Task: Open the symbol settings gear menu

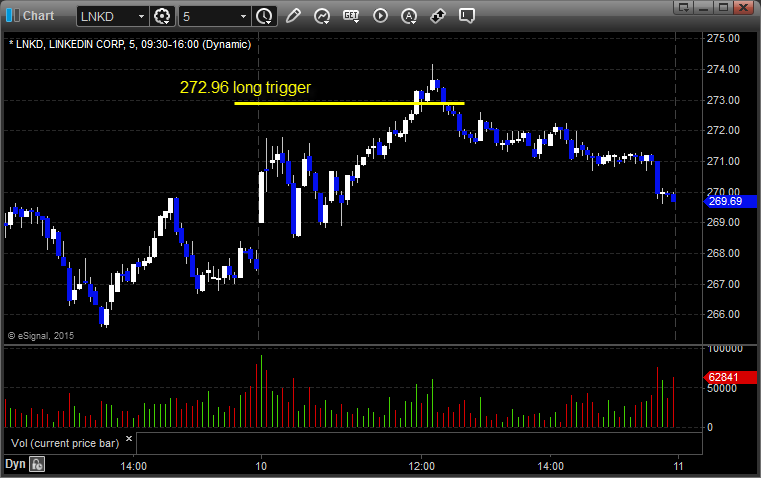Action: point(162,16)
